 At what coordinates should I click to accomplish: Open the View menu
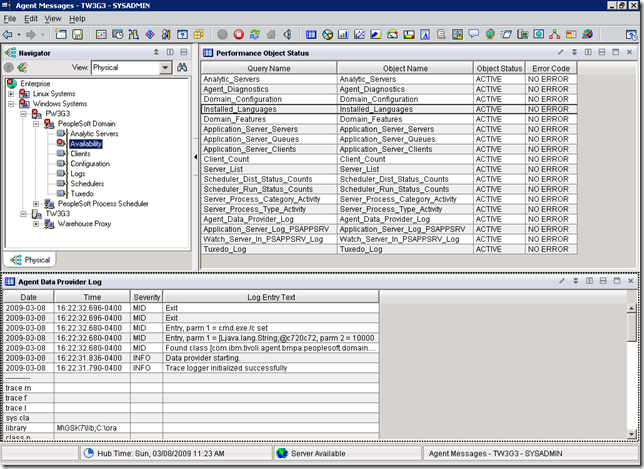coord(53,18)
